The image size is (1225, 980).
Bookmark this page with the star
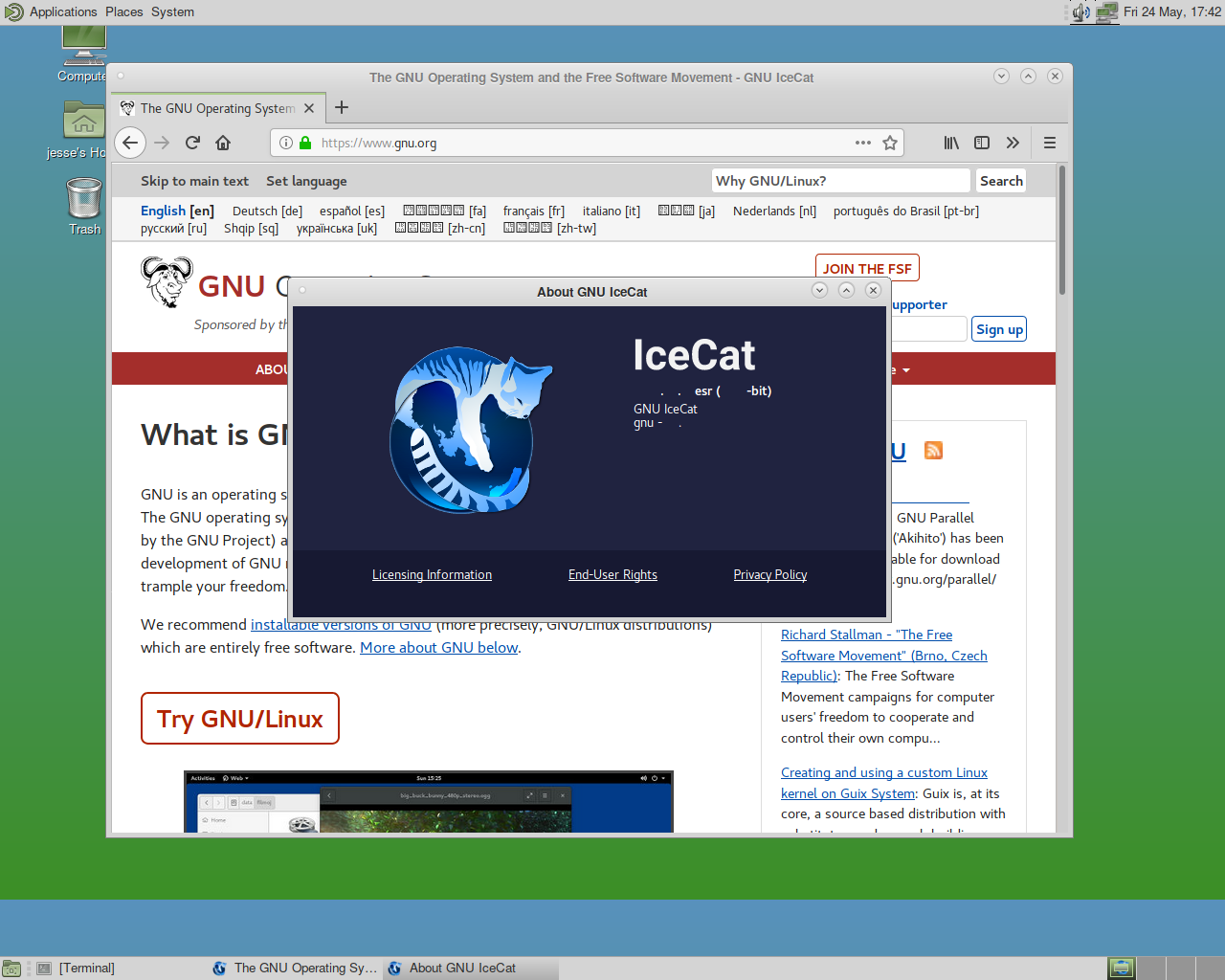[x=890, y=143]
